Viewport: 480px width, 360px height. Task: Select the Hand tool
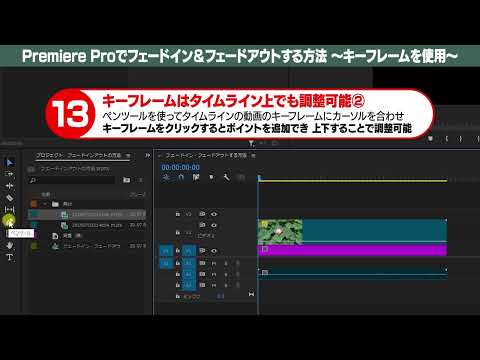click(x=9, y=245)
